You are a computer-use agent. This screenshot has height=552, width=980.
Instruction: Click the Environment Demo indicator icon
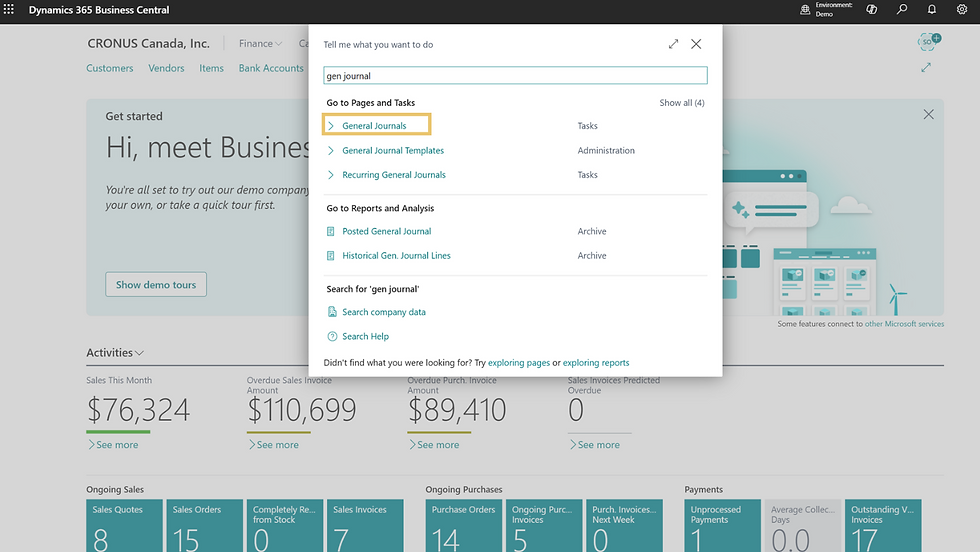(x=805, y=9)
